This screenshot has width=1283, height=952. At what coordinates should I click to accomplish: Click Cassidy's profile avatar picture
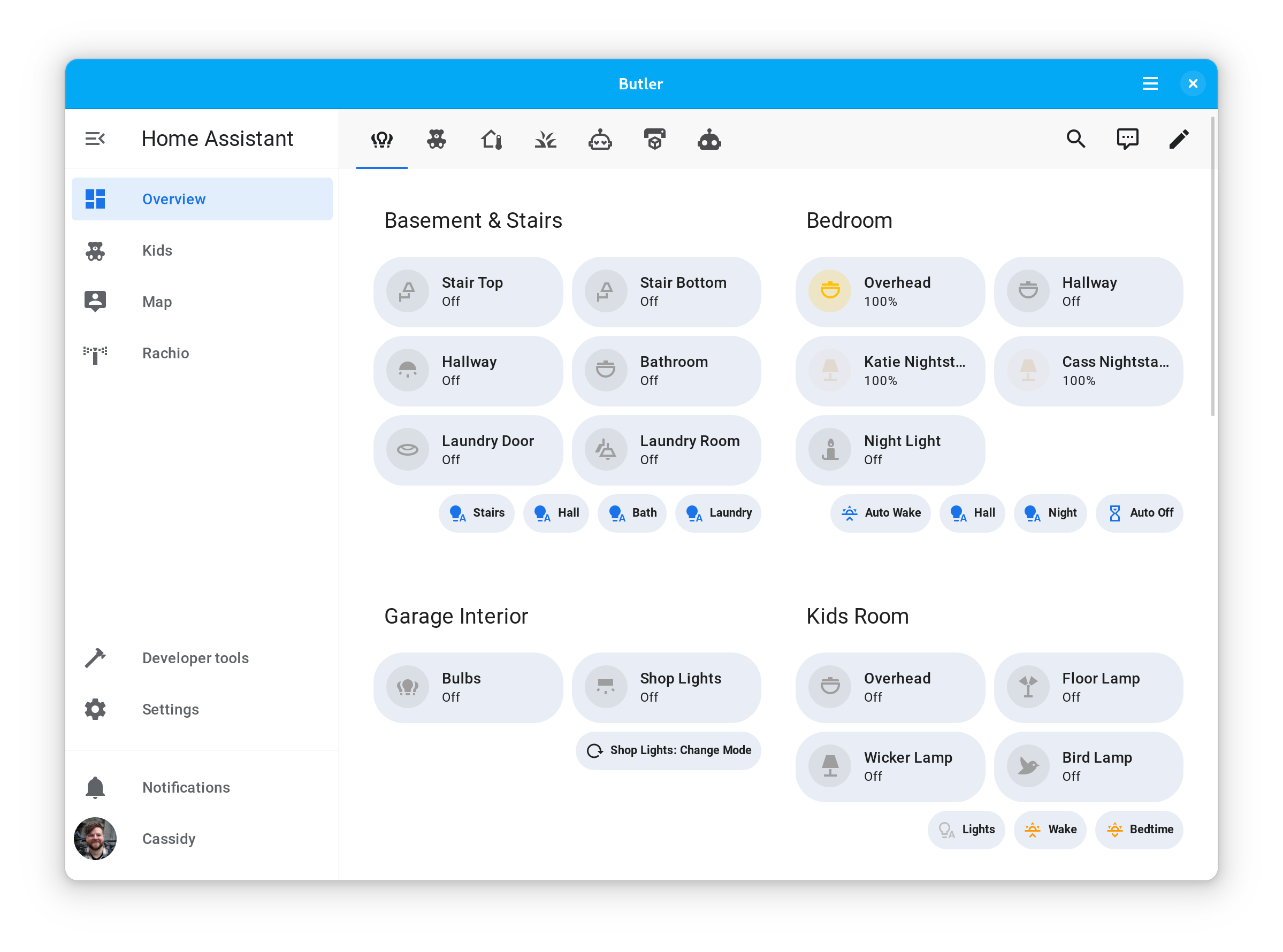(95, 839)
